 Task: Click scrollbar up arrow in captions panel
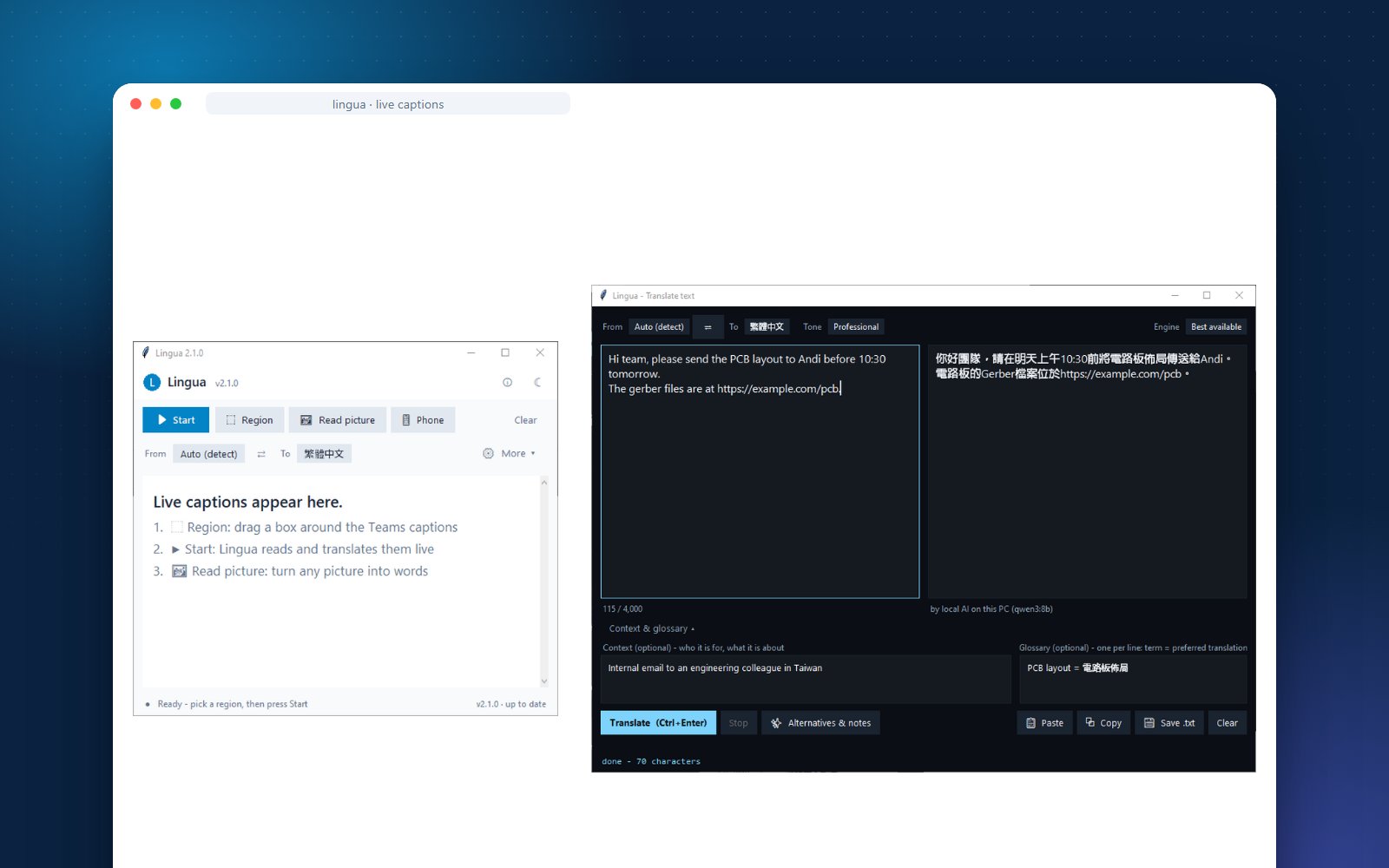[544, 482]
